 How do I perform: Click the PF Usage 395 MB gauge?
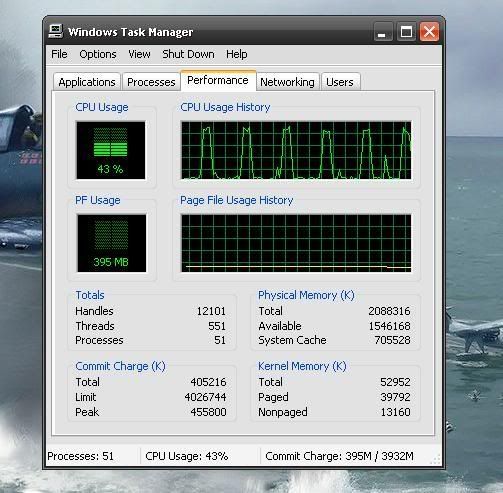tap(112, 243)
